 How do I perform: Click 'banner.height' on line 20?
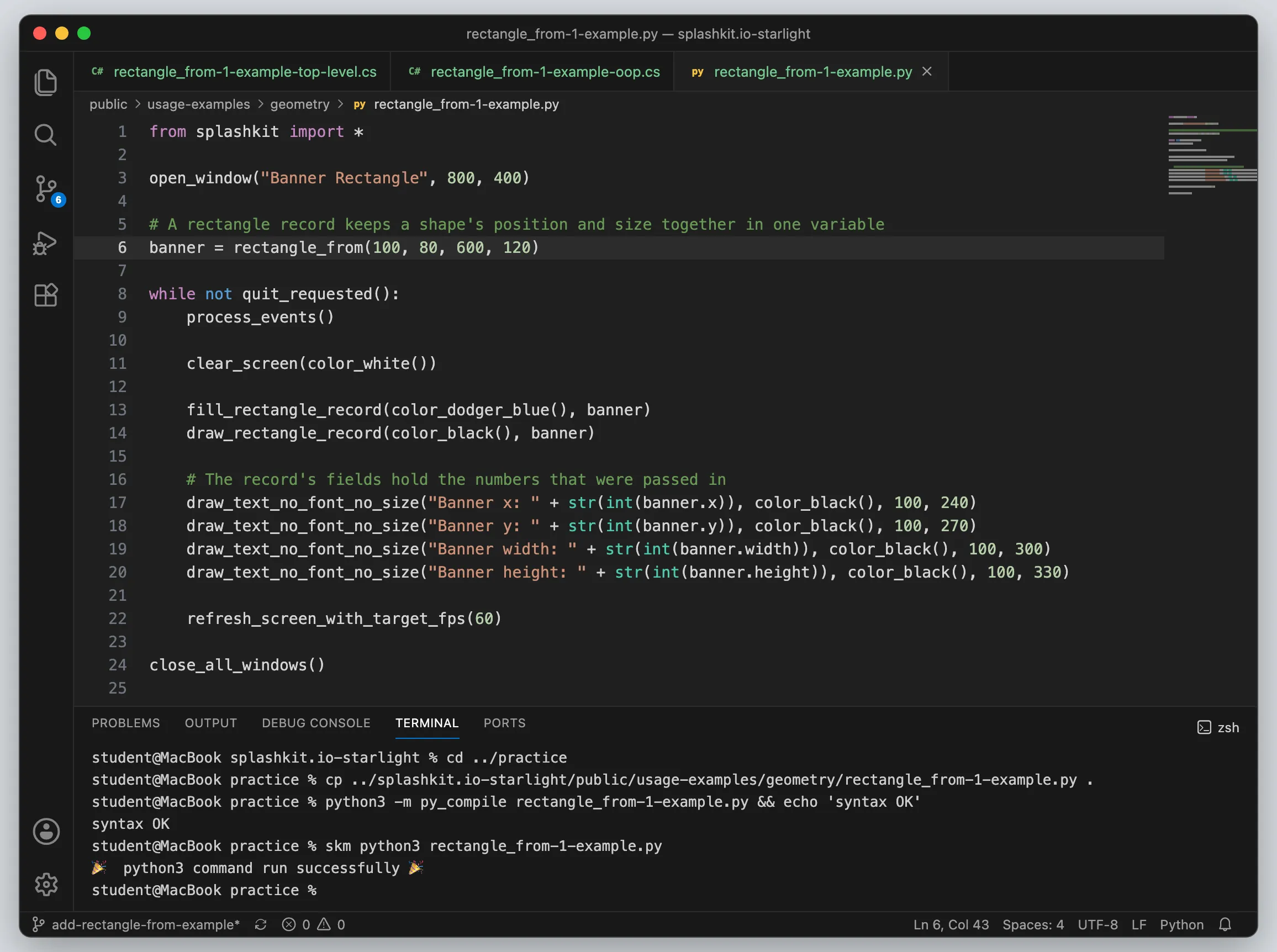749,572
